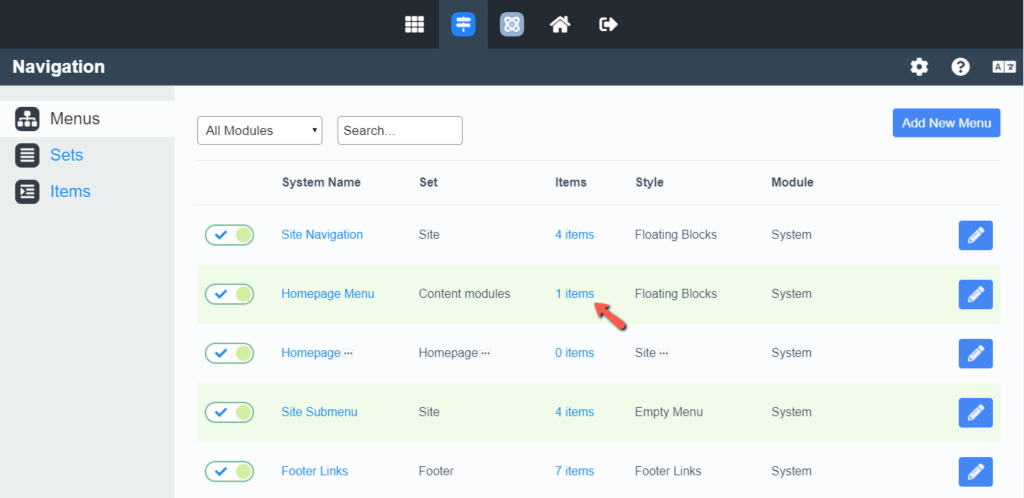Viewport: 1024px width, 498px height.
Task: Expand truncated Homepage set ellipsis
Action: click(486, 354)
